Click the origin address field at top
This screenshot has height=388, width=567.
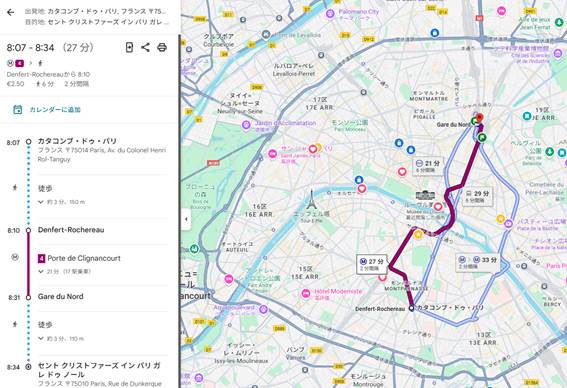(96, 12)
